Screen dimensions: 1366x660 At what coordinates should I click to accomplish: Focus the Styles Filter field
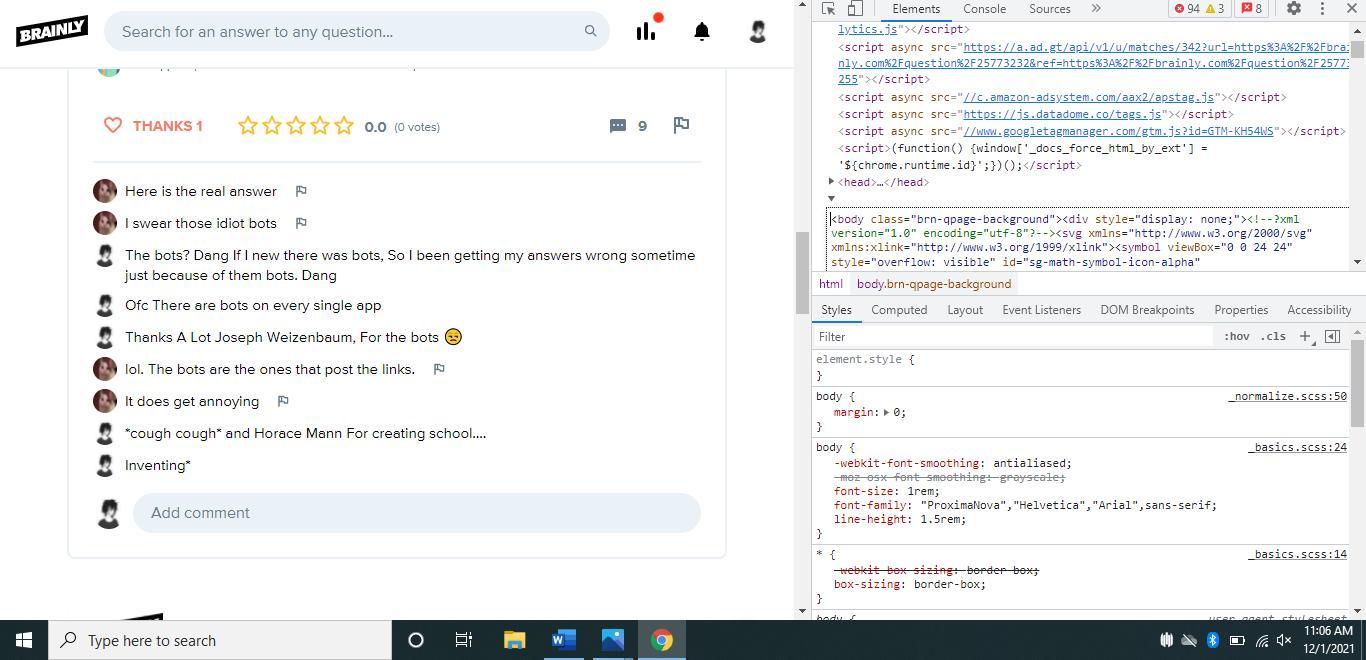point(1014,337)
